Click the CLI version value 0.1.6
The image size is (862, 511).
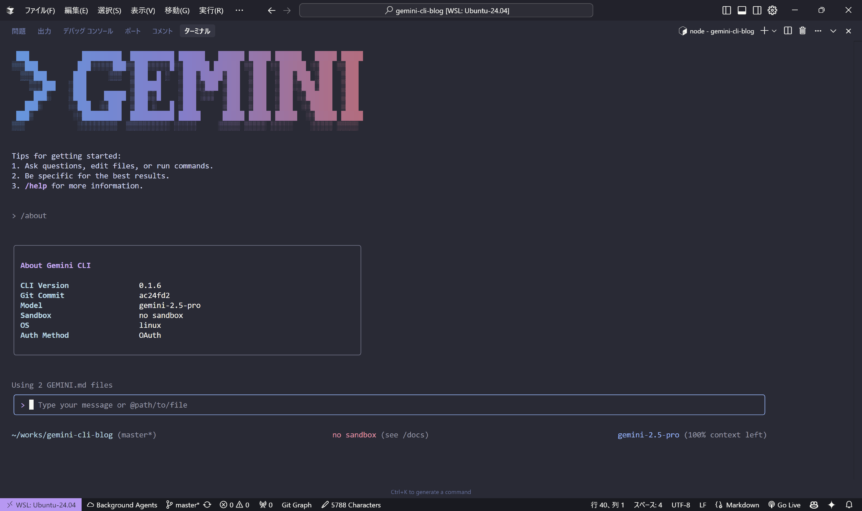point(150,286)
